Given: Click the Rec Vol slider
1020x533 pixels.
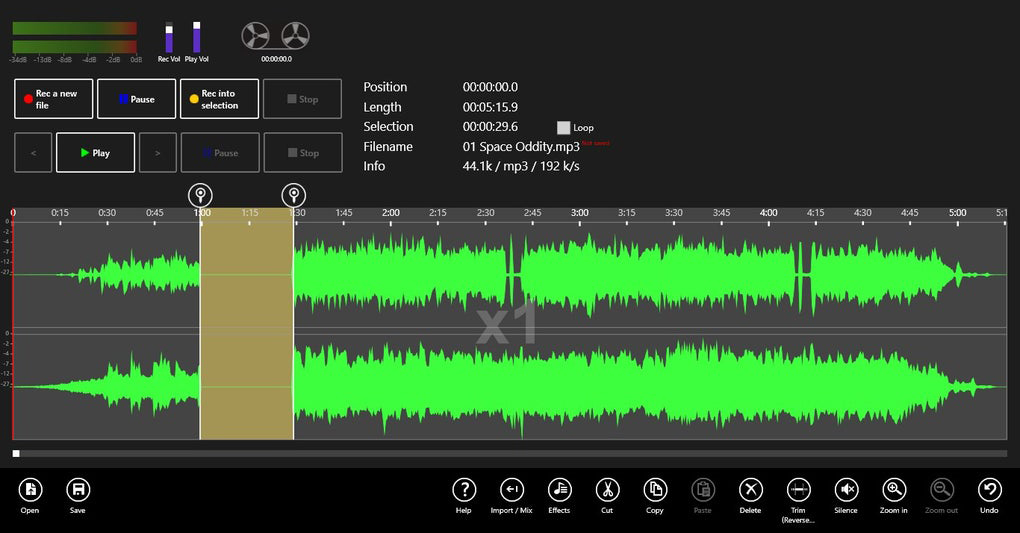Looking at the screenshot, I should (169, 37).
